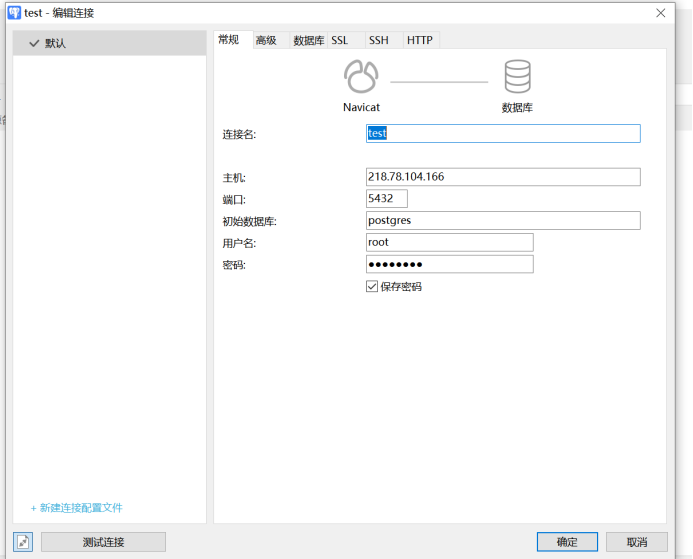Click the 新建连接配置文件 link

coord(77,508)
